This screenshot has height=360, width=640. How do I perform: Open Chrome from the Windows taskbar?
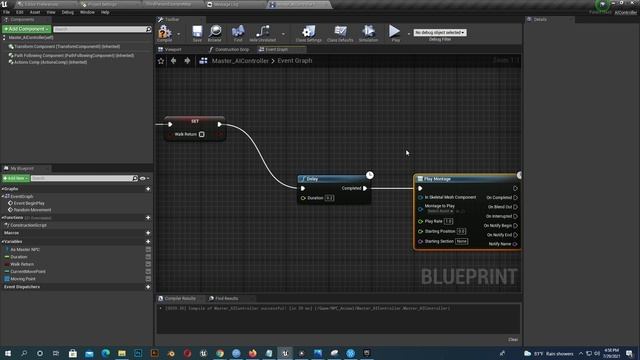click(x=220, y=353)
